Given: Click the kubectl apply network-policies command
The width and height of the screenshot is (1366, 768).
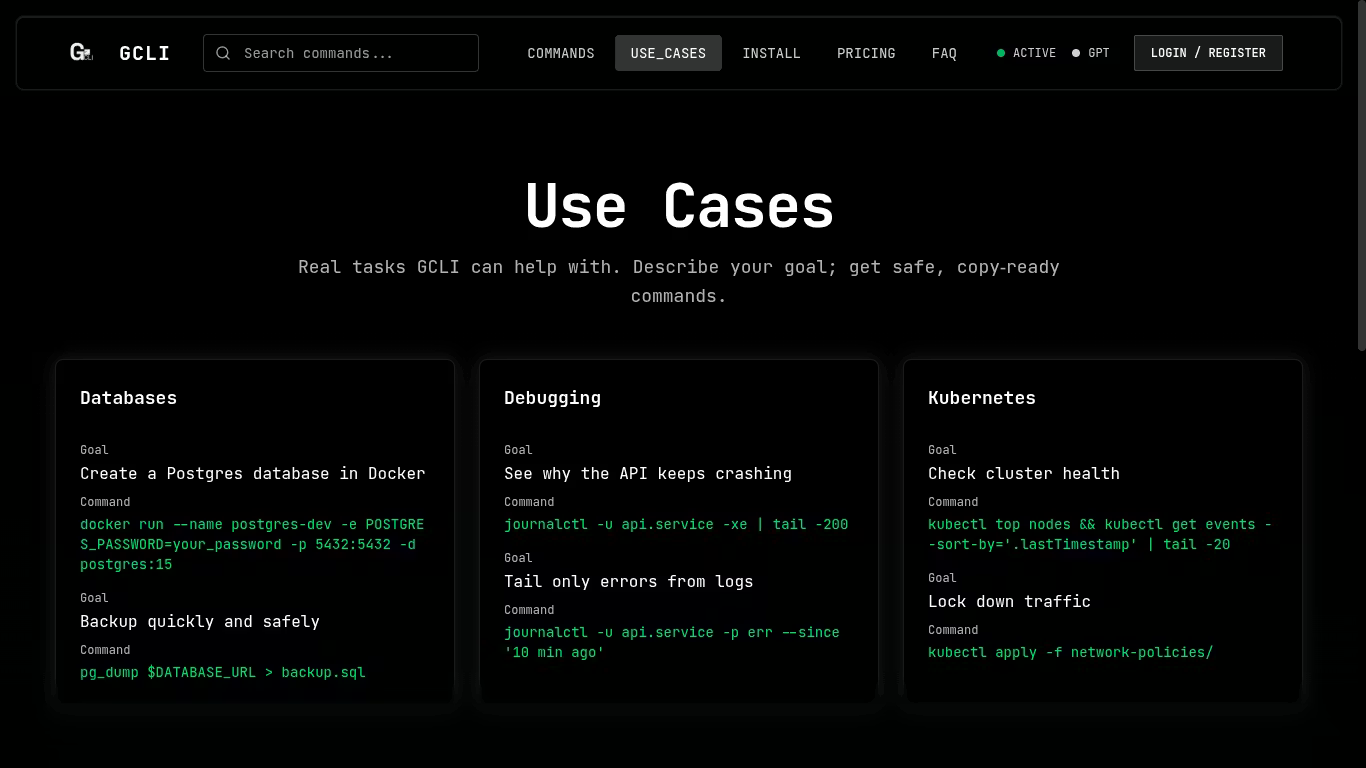Looking at the screenshot, I should (1071, 652).
